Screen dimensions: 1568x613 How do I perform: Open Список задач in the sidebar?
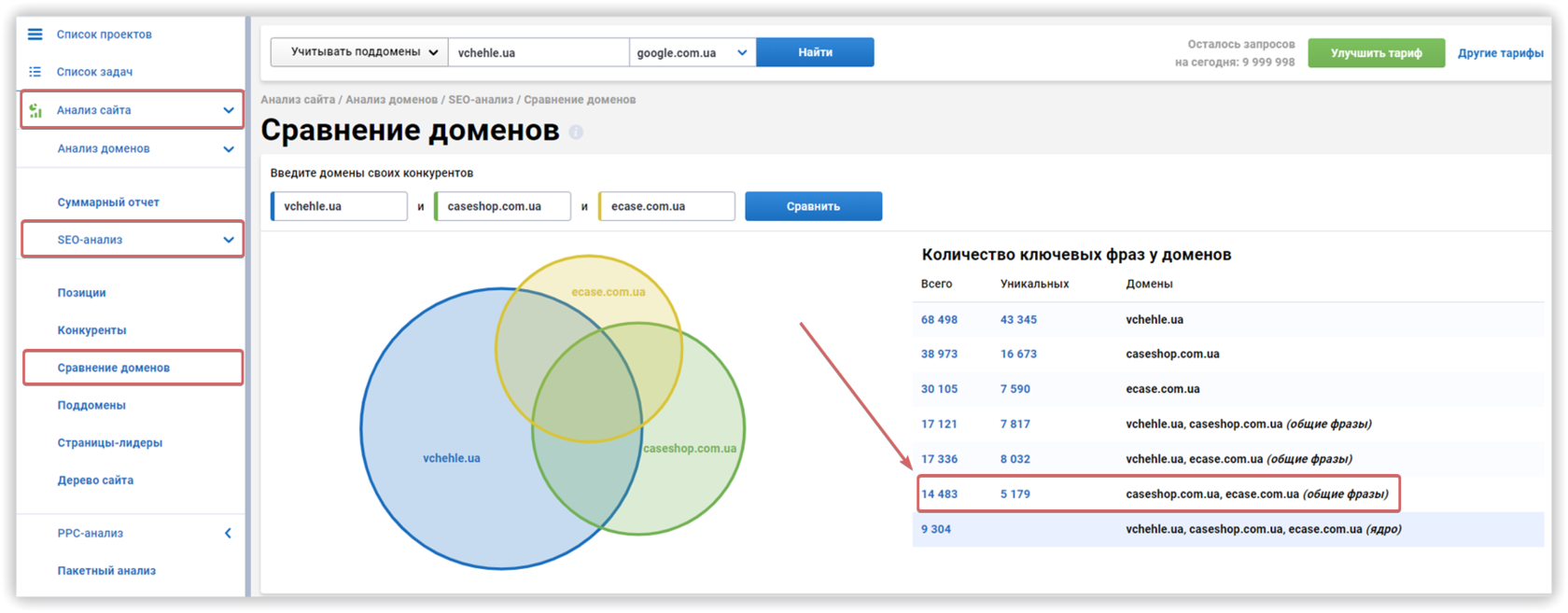pyautogui.click(x=94, y=72)
